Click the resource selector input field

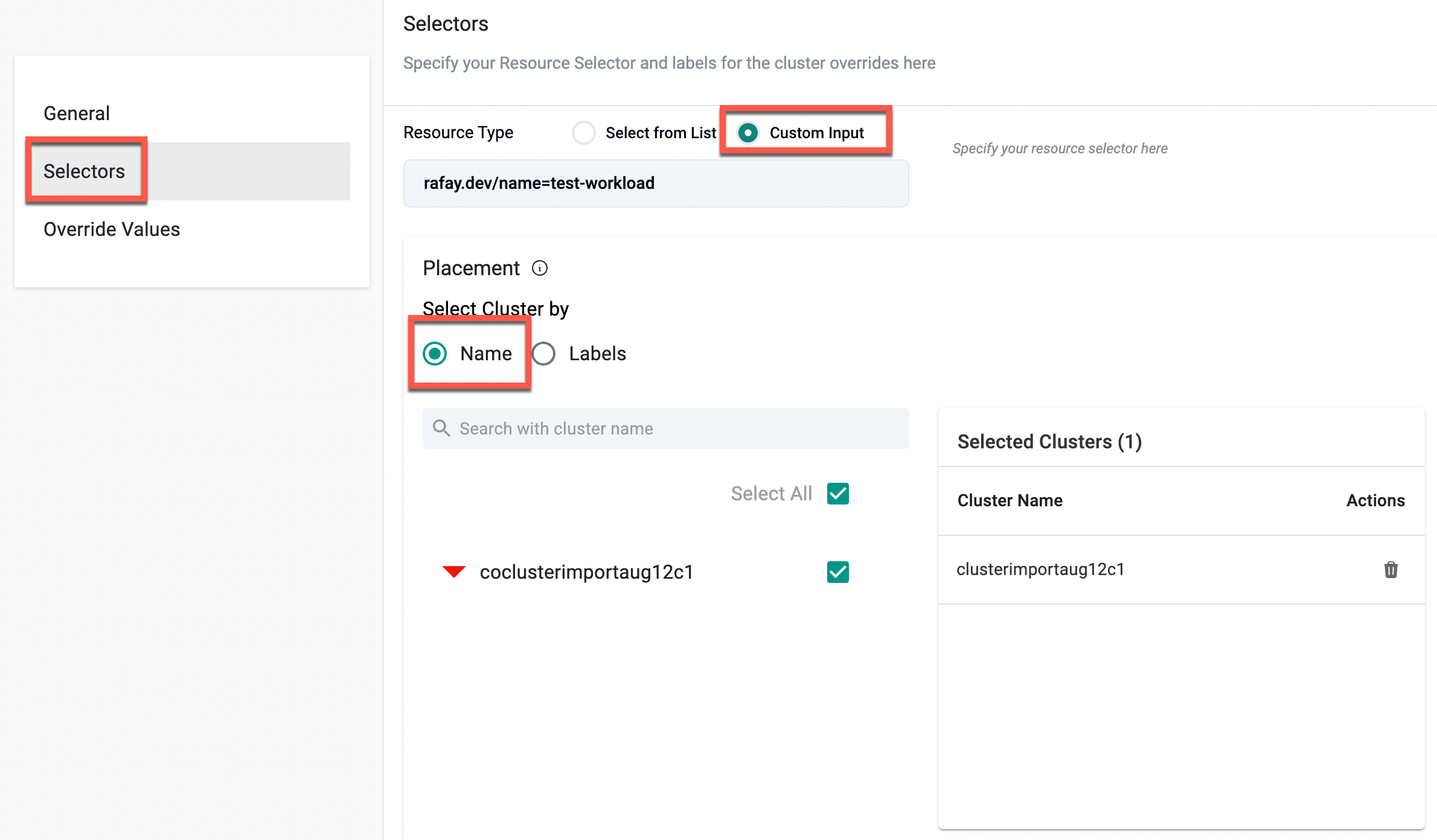655,183
